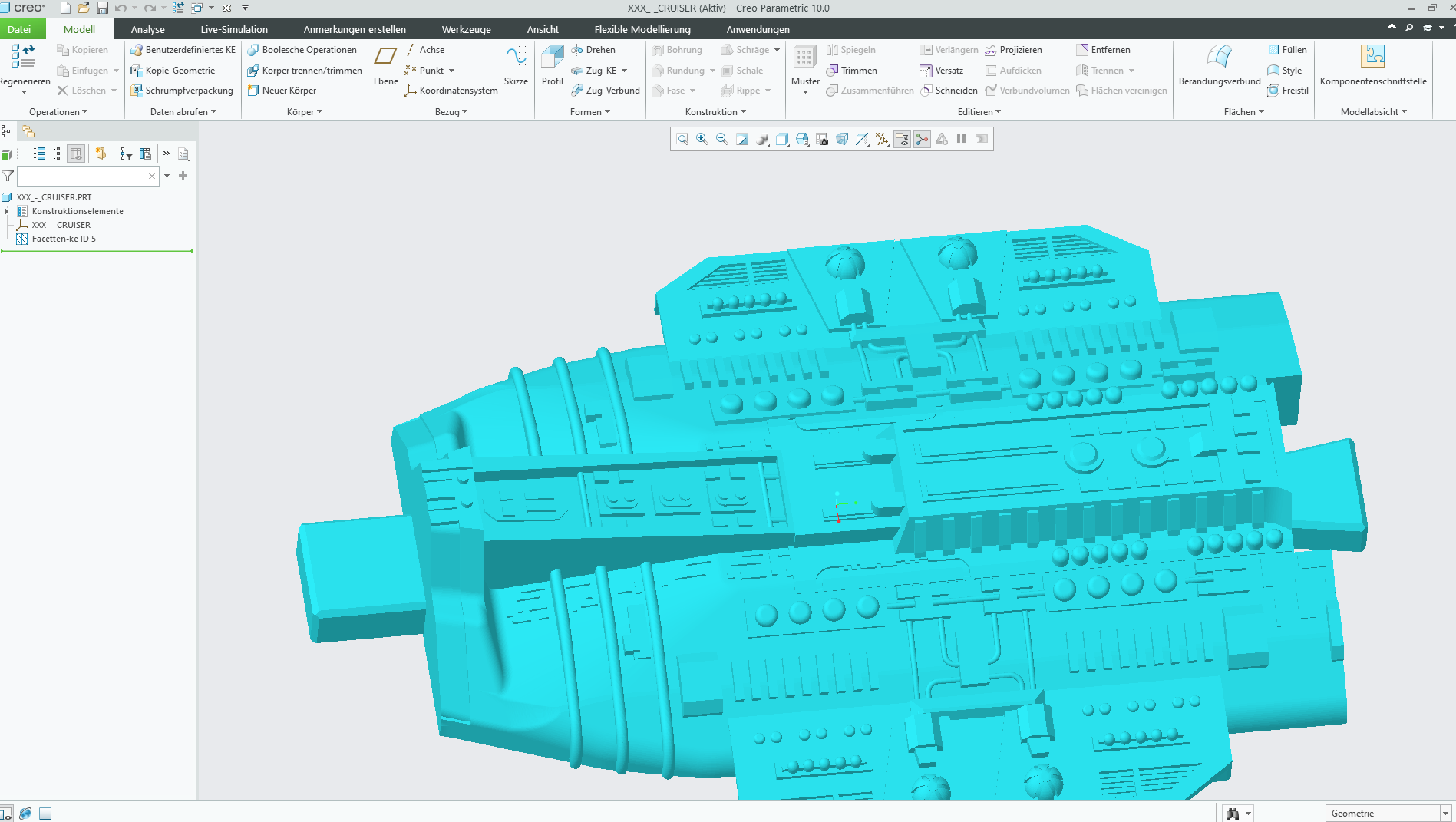Screen dimensions: 1456x822
Task: Add a Koordinatensystem
Action: point(451,91)
